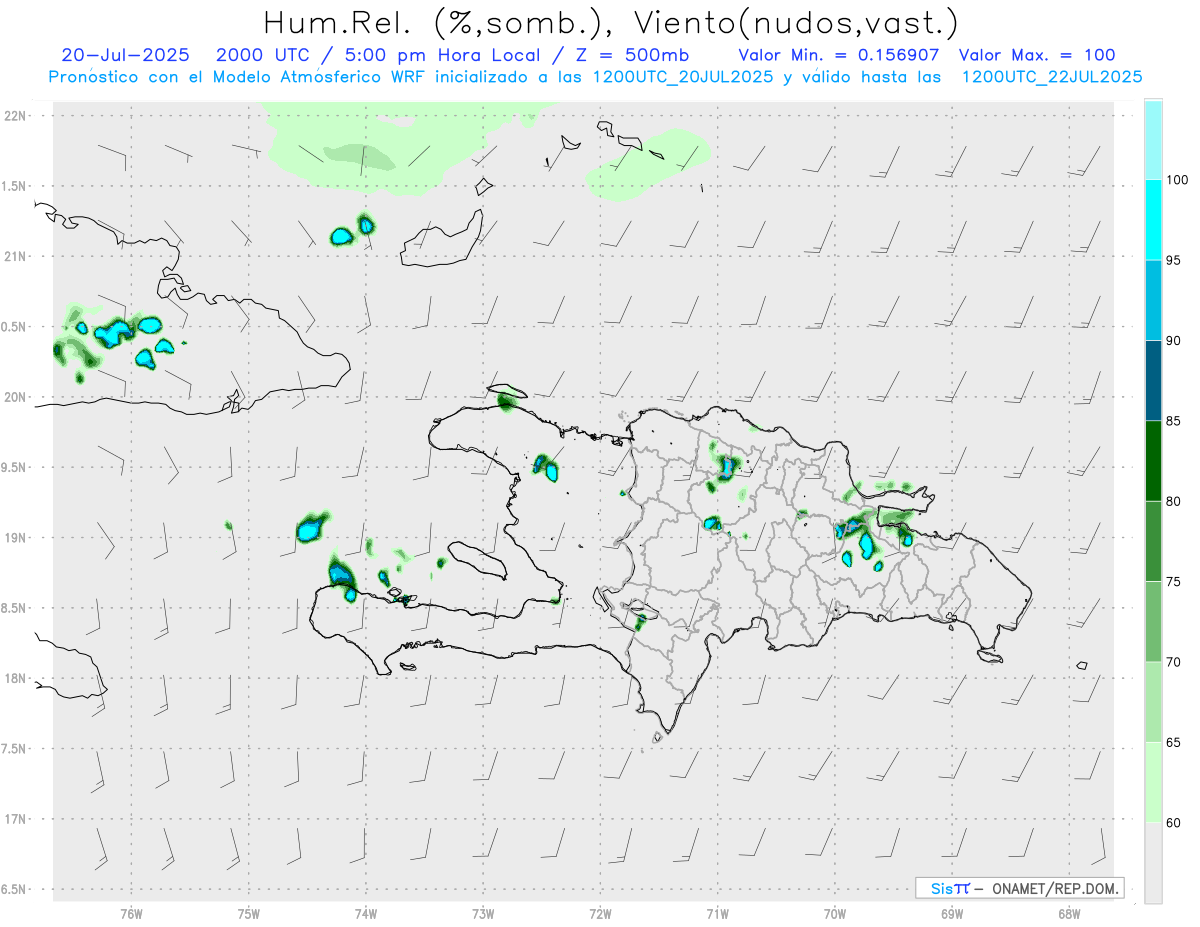This screenshot has width=1200, height=927.
Task: Click the title 'Hum.Rel. (%,somb.), Viento(nudos,vast.)'
Action: [610, 22]
